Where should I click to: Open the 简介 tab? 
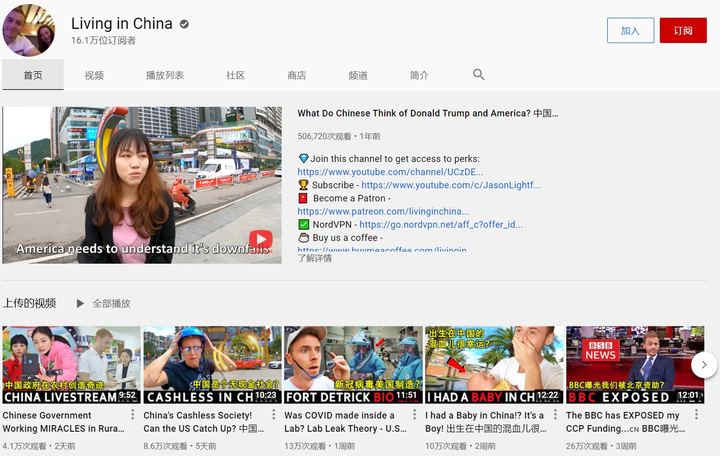tap(419, 75)
